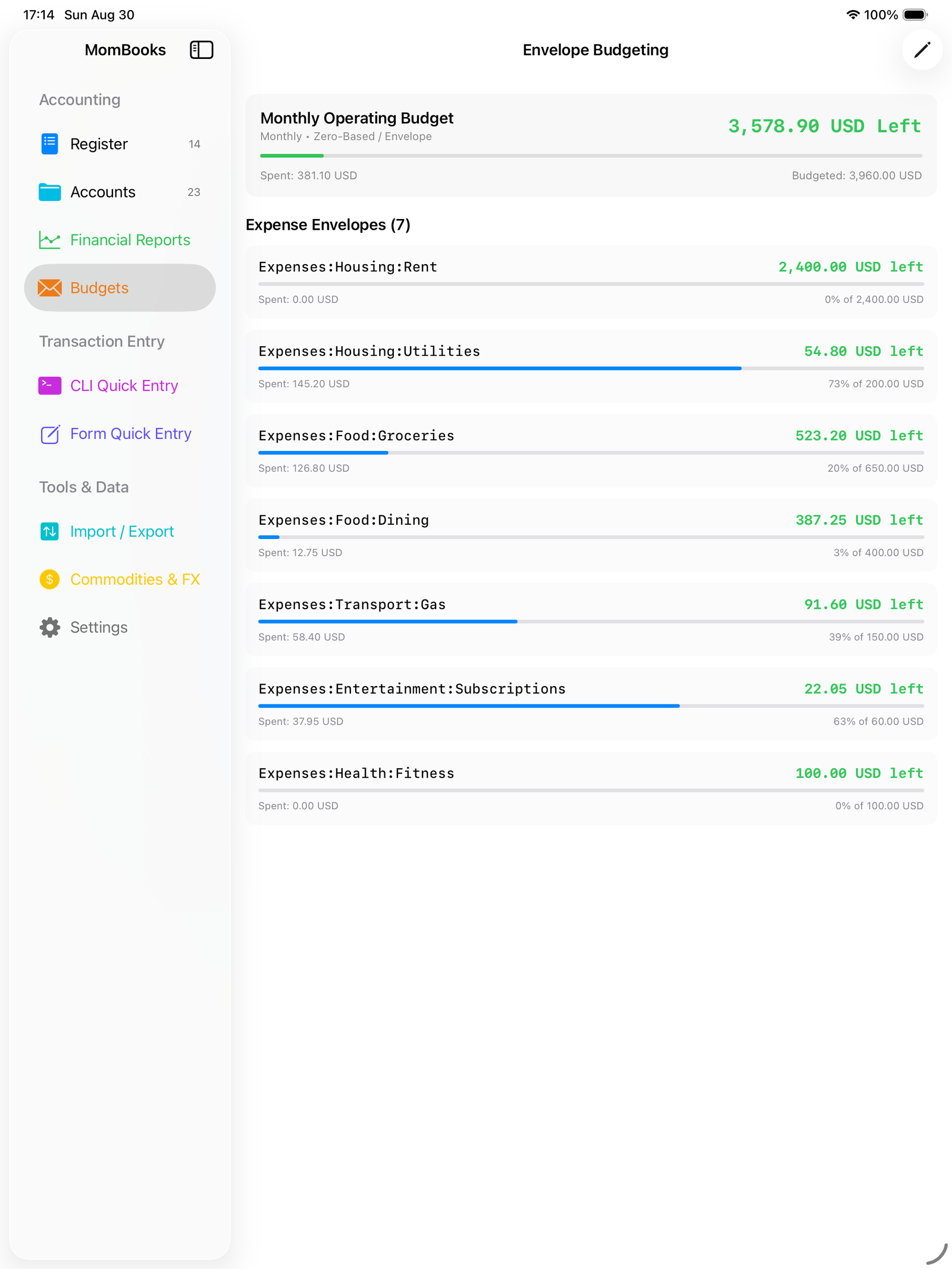
Task: Click the Budgets envelope icon
Action: pyautogui.click(x=50, y=288)
